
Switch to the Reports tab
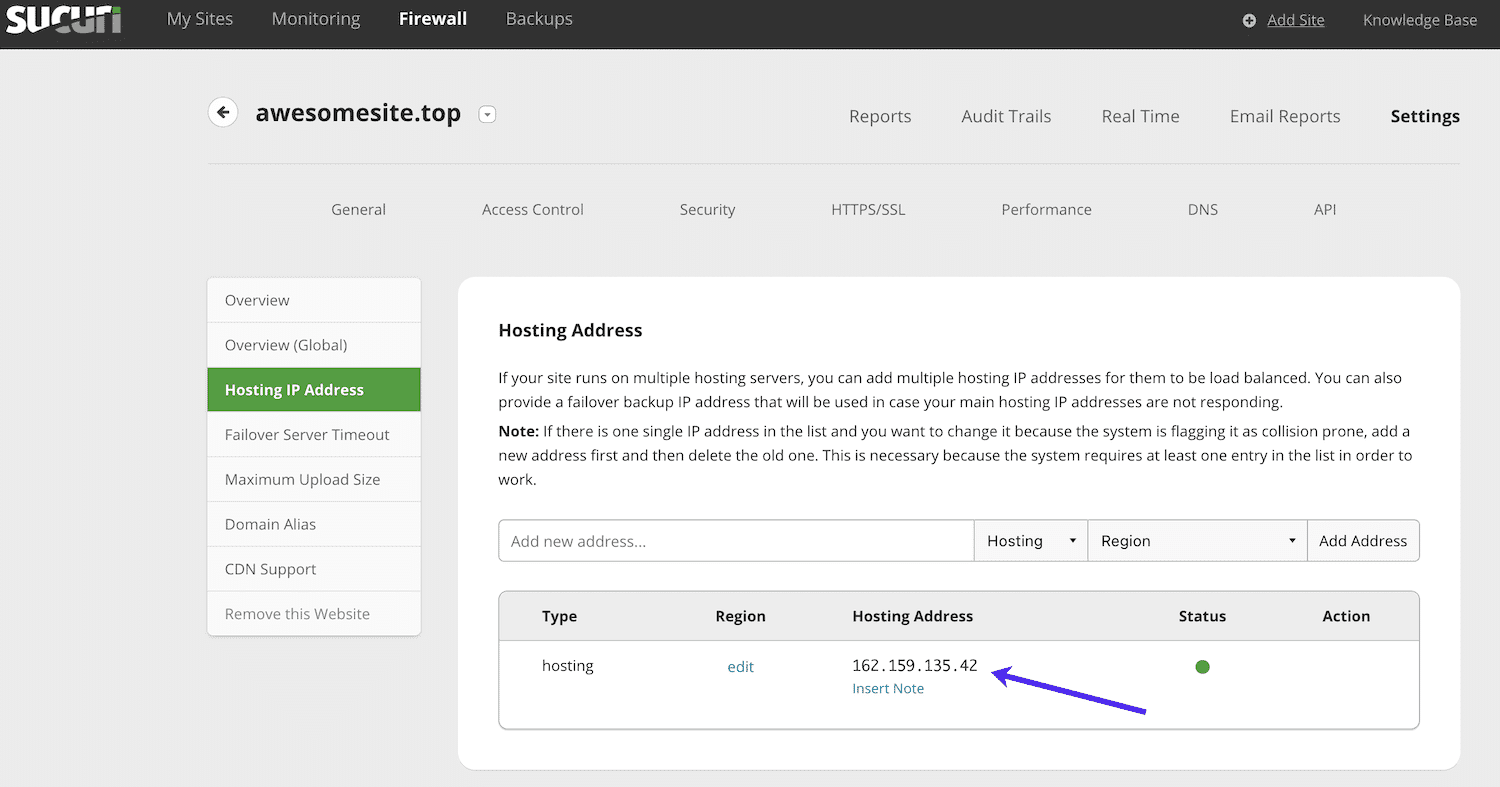coord(880,116)
